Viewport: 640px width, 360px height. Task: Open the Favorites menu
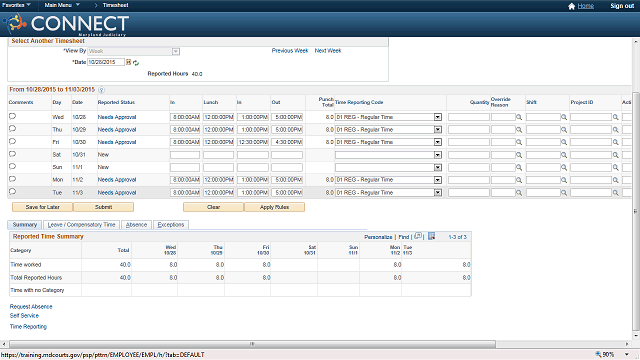point(16,5)
